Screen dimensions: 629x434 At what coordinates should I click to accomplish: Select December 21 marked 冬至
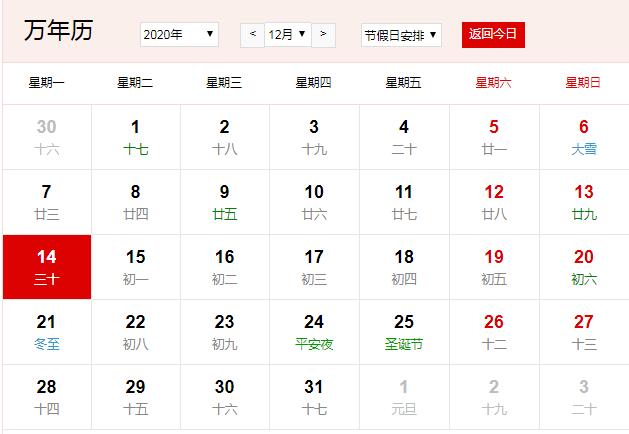(47, 332)
